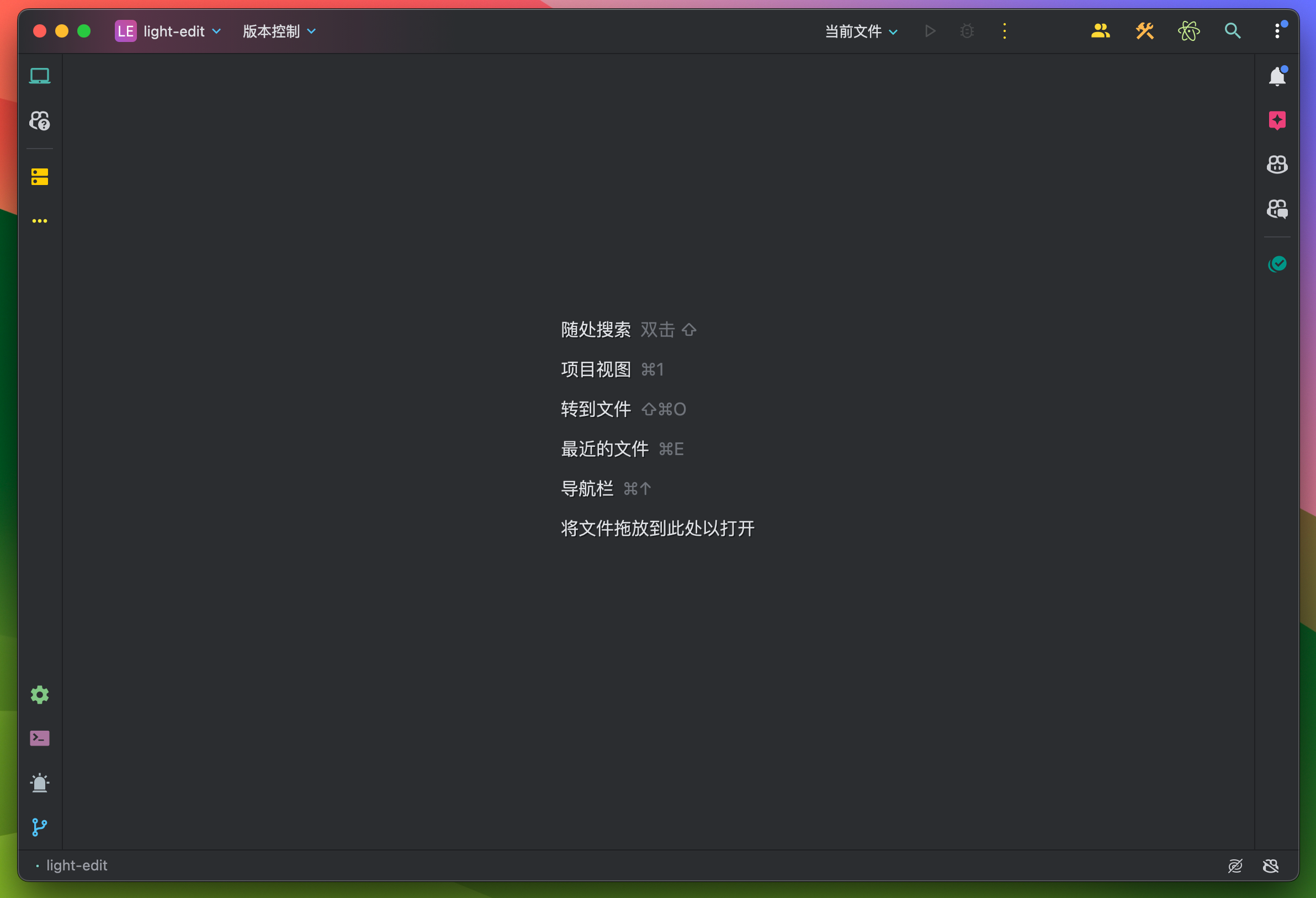Expand the 版本控制 dropdown

(279, 31)
